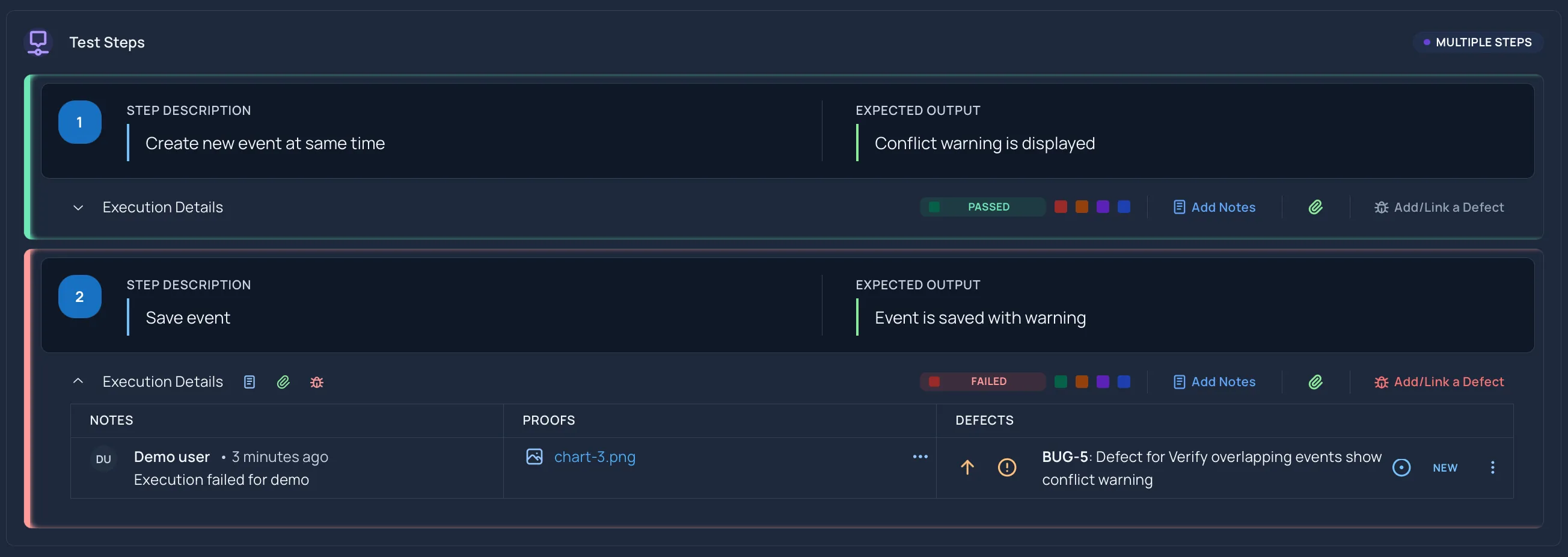1568x557 pixels.
Task: Click Add/Link a Defect for step 2
Action: [x=1439, y=382]
